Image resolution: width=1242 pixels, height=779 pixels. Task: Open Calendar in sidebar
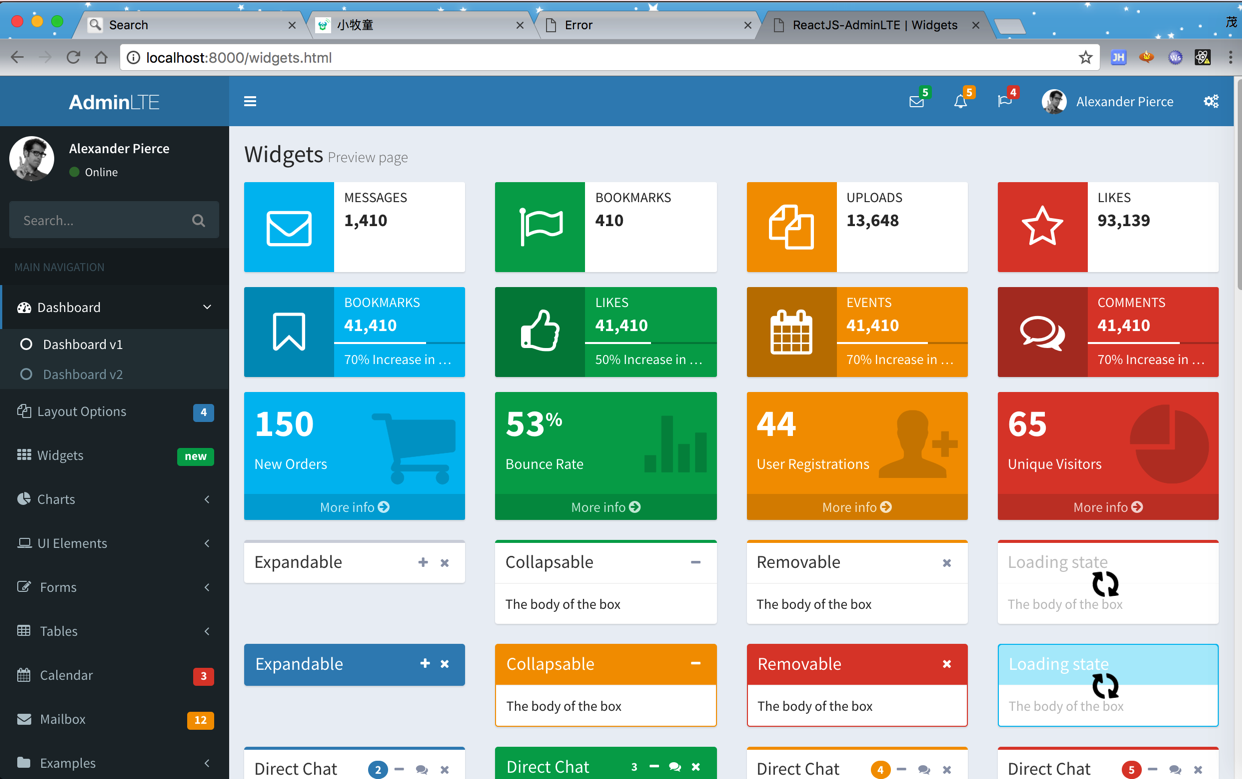click(x=114, y=675)
